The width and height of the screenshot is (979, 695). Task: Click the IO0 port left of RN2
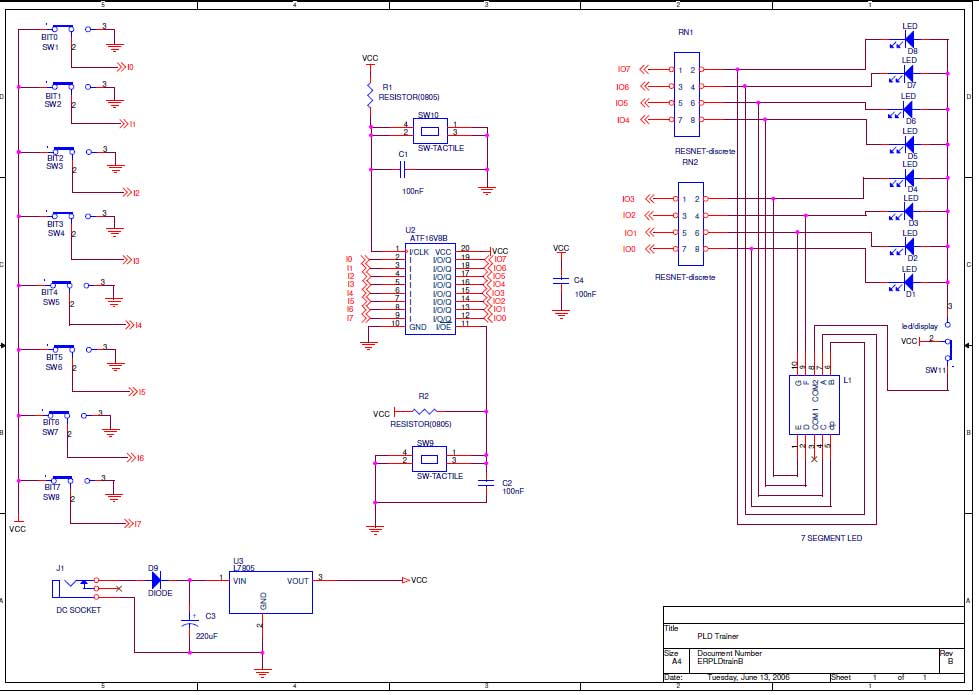click(638, 249)
